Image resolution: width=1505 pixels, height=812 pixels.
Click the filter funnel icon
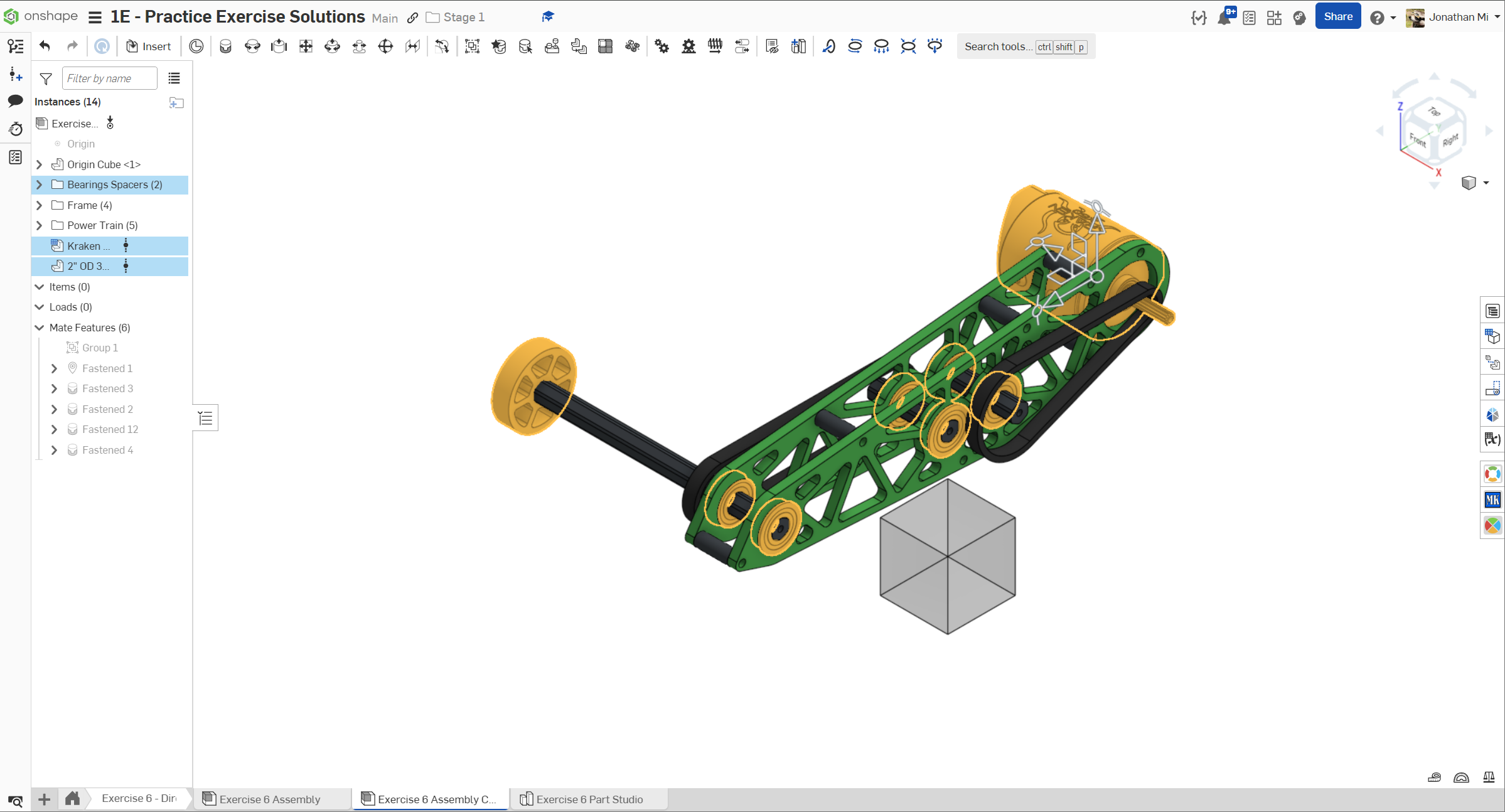[x=46, y=78]
